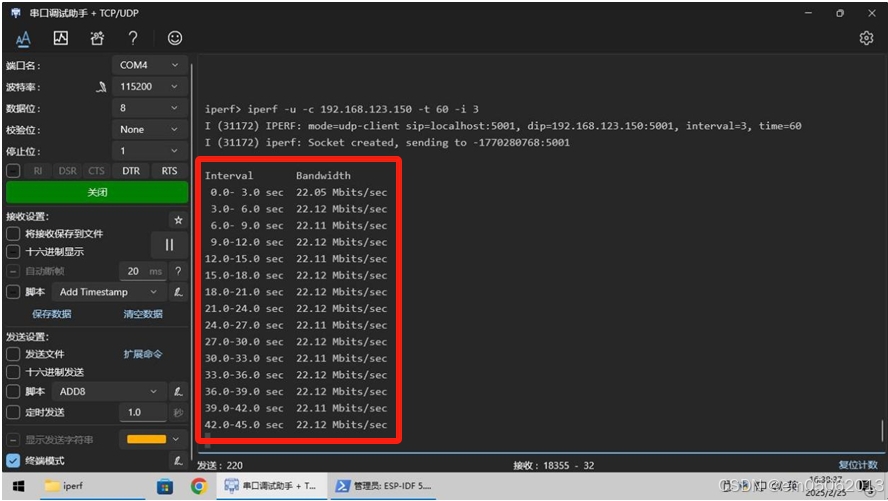This screenshot has height=501, width=888.
Task: Launch Chrome from taskbar
Action: click(199, 486)
